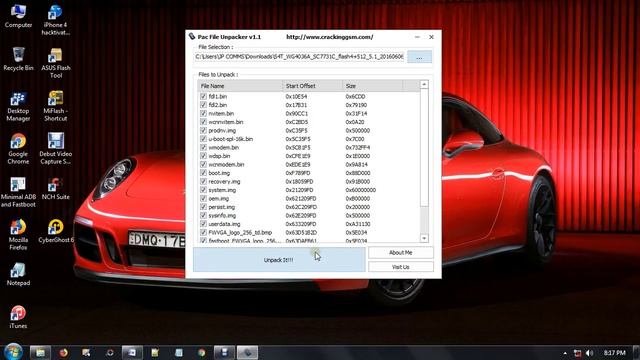640x360 pixels.
Task: Toggle the boot.img checkbox
Action: coord(203,173)
